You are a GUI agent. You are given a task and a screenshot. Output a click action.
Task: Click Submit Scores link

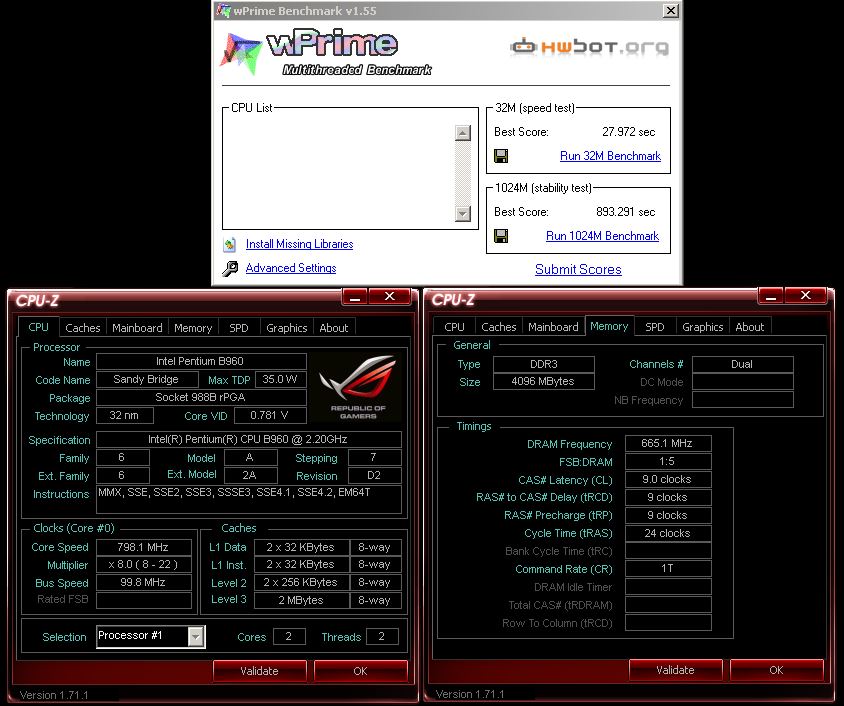coord(578,270)
